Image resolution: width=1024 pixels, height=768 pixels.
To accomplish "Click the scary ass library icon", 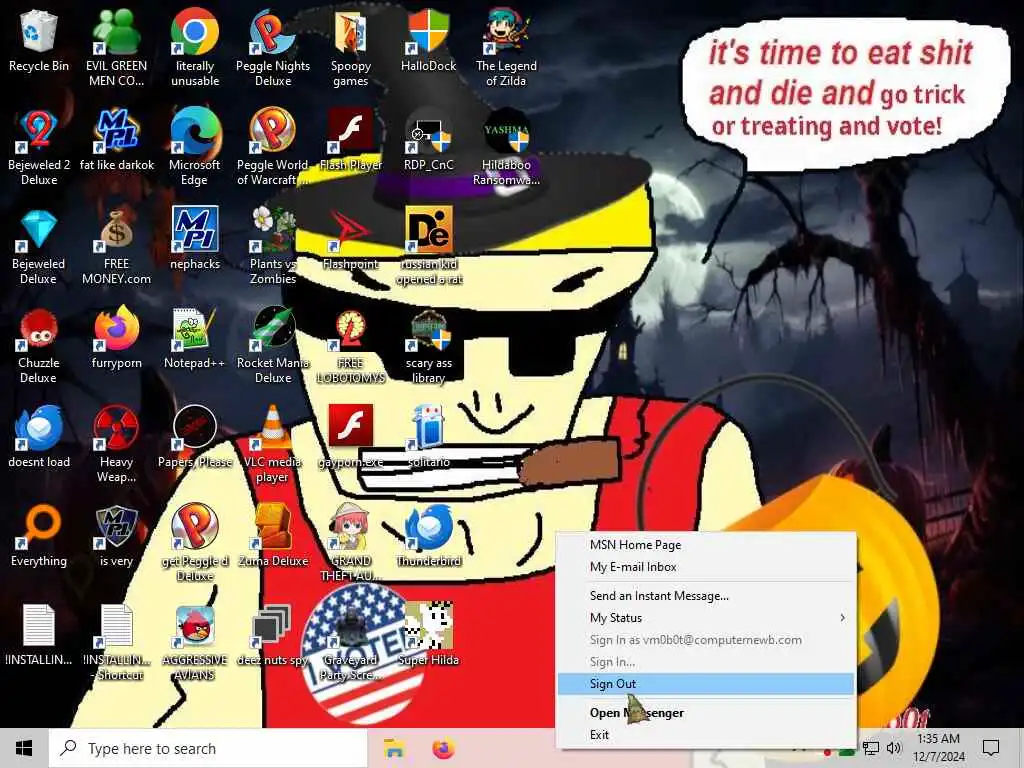I will 428,345.
